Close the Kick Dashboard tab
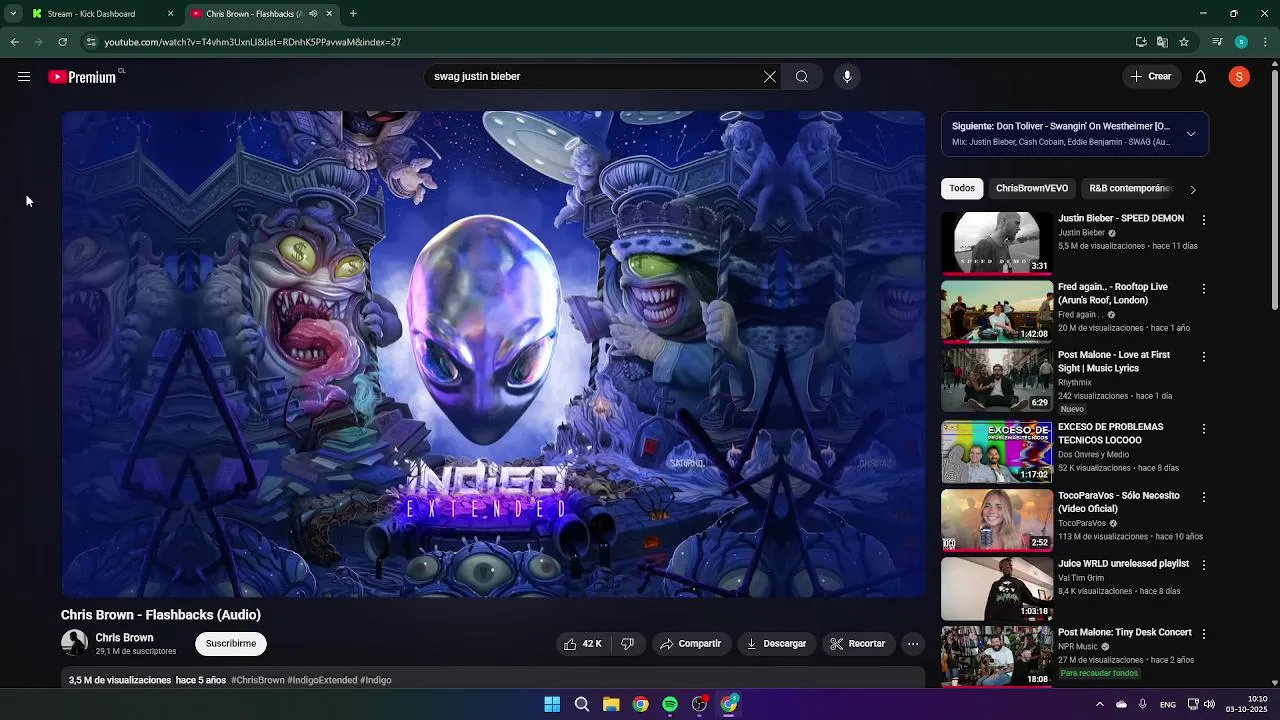1280x720 pixels. 170,14
